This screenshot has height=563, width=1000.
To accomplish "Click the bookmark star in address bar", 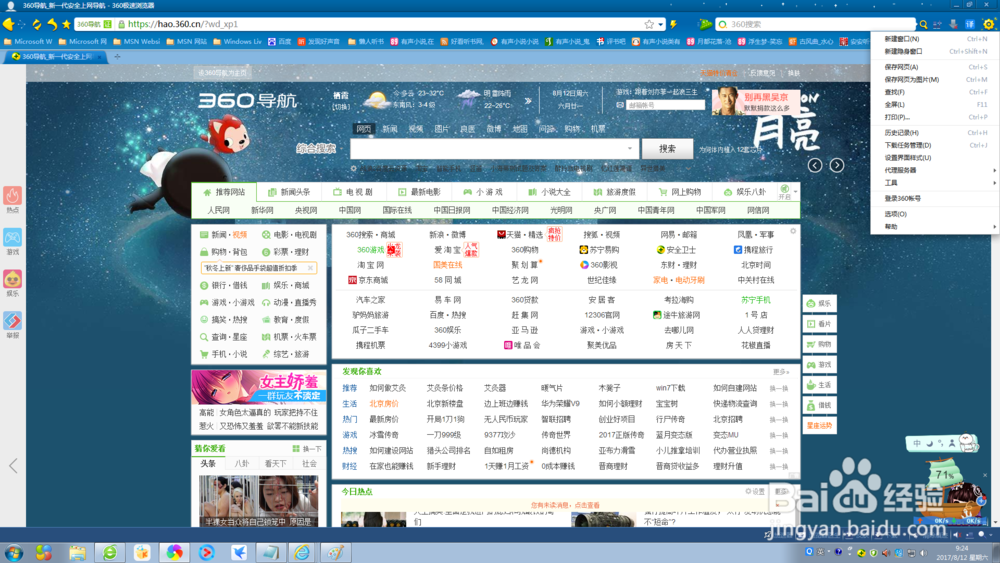I will pyautogui.click(x=649, y=24).
